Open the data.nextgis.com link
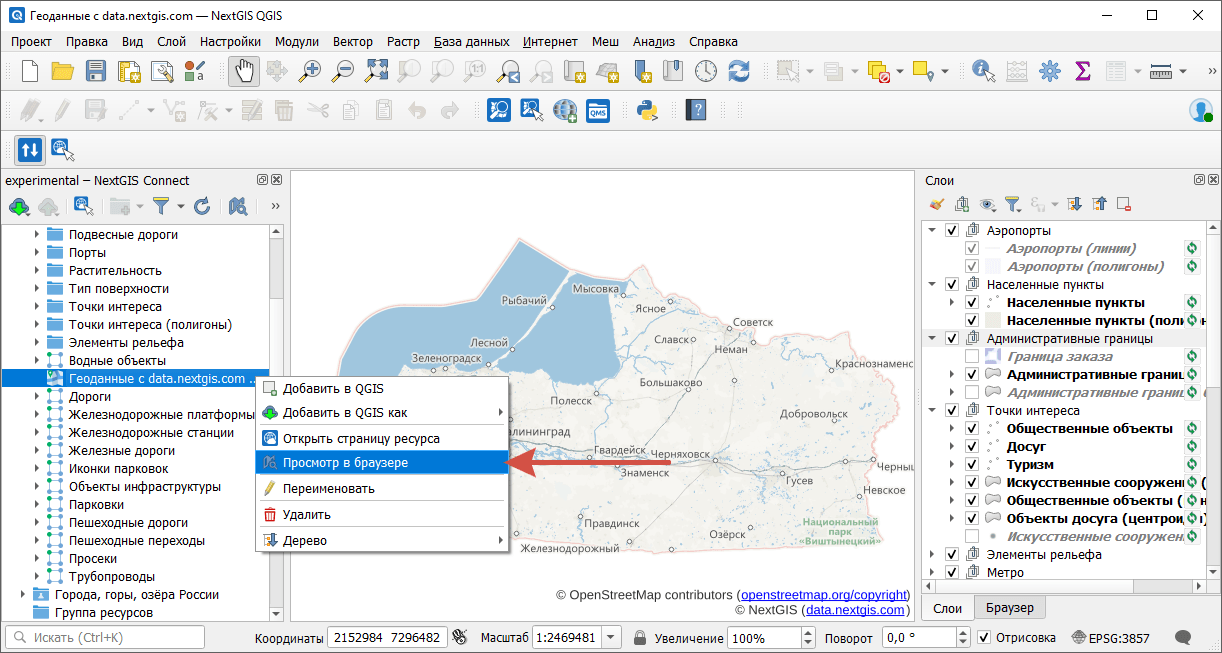Screen dimensions: 1222x653 coord(856,610)
